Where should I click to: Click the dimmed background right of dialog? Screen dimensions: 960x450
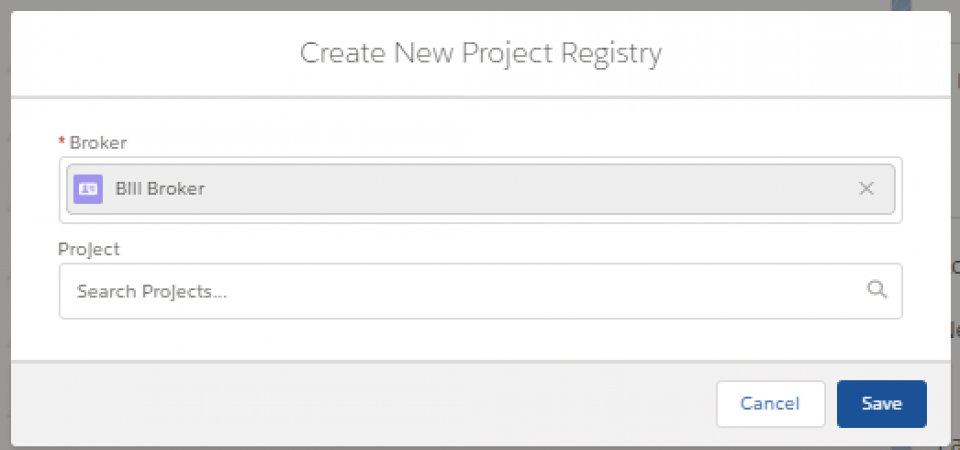(x=955, y=300)
